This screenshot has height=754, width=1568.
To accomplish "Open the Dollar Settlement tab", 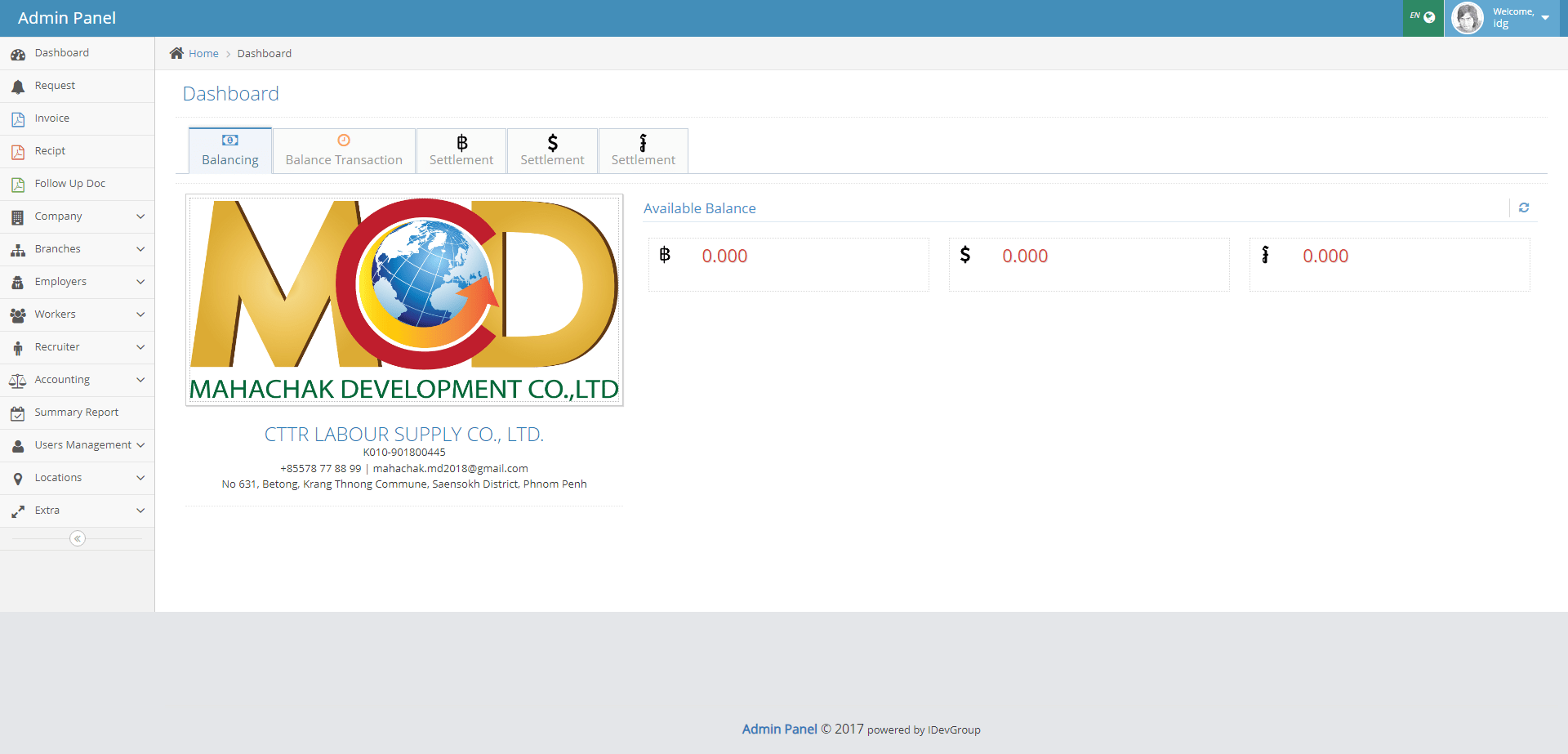I will [552, 151].
